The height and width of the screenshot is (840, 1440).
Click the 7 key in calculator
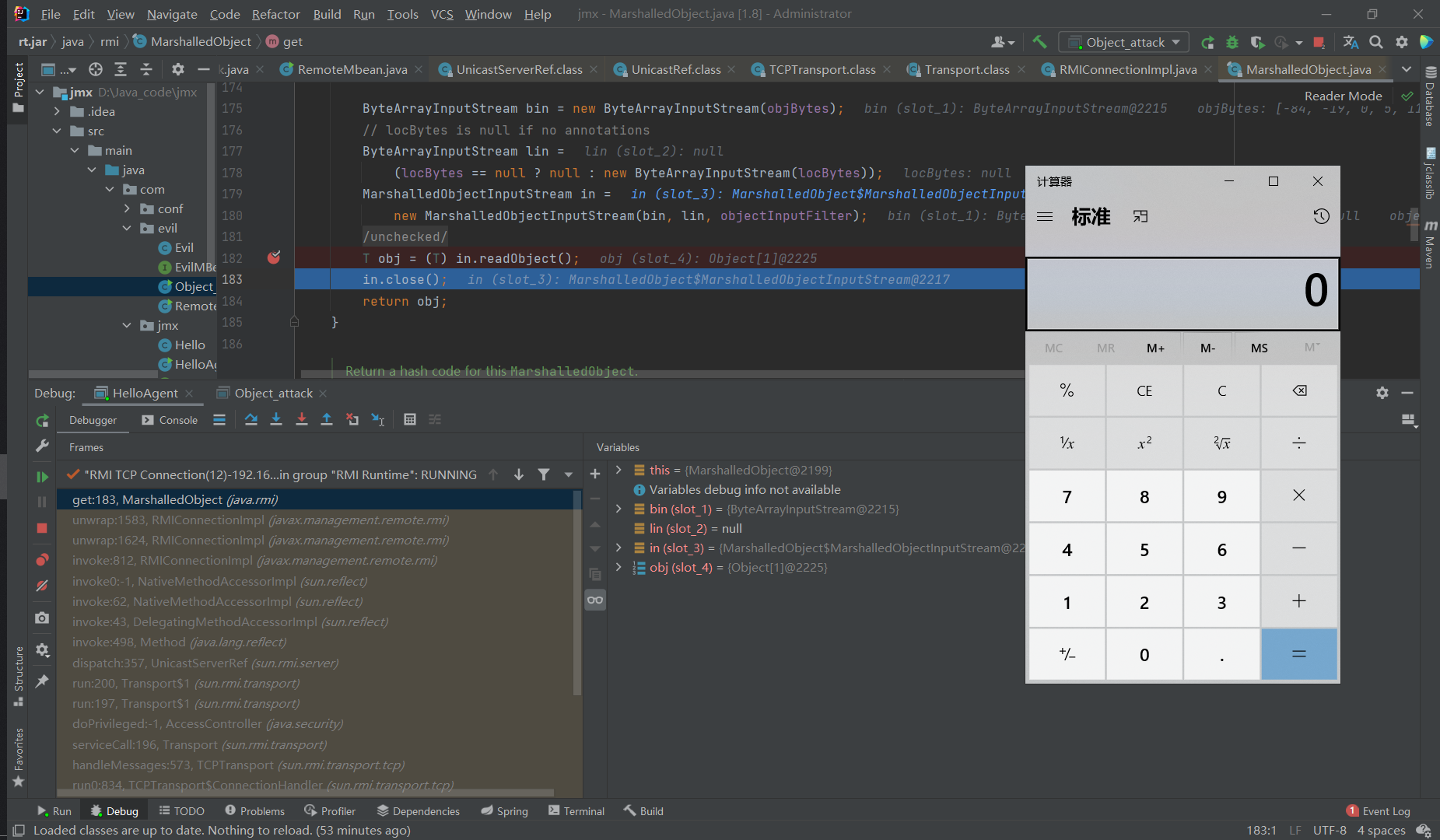[1067, 496]
